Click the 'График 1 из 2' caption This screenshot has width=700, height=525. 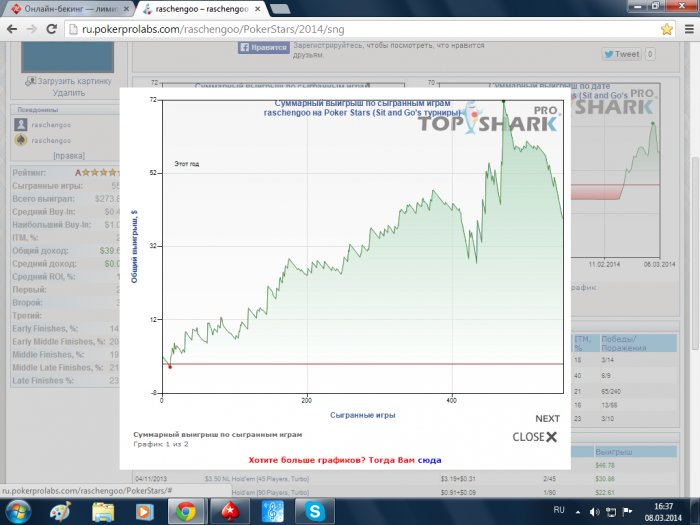161,444
